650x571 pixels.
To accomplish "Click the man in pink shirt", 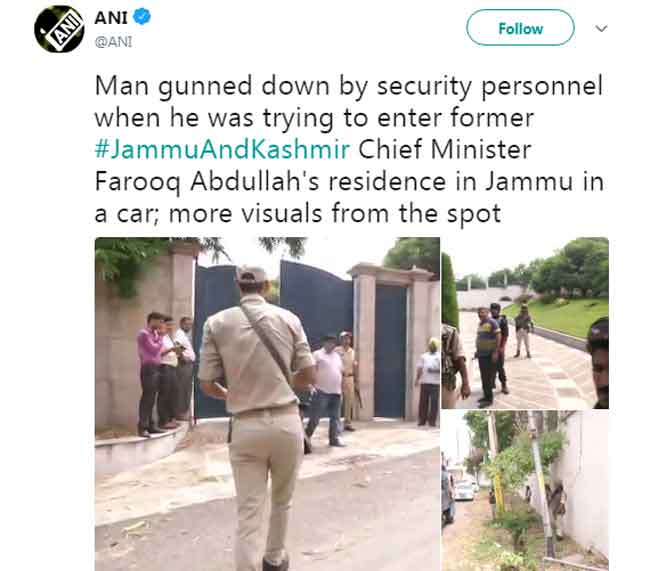I will point(149,373).
